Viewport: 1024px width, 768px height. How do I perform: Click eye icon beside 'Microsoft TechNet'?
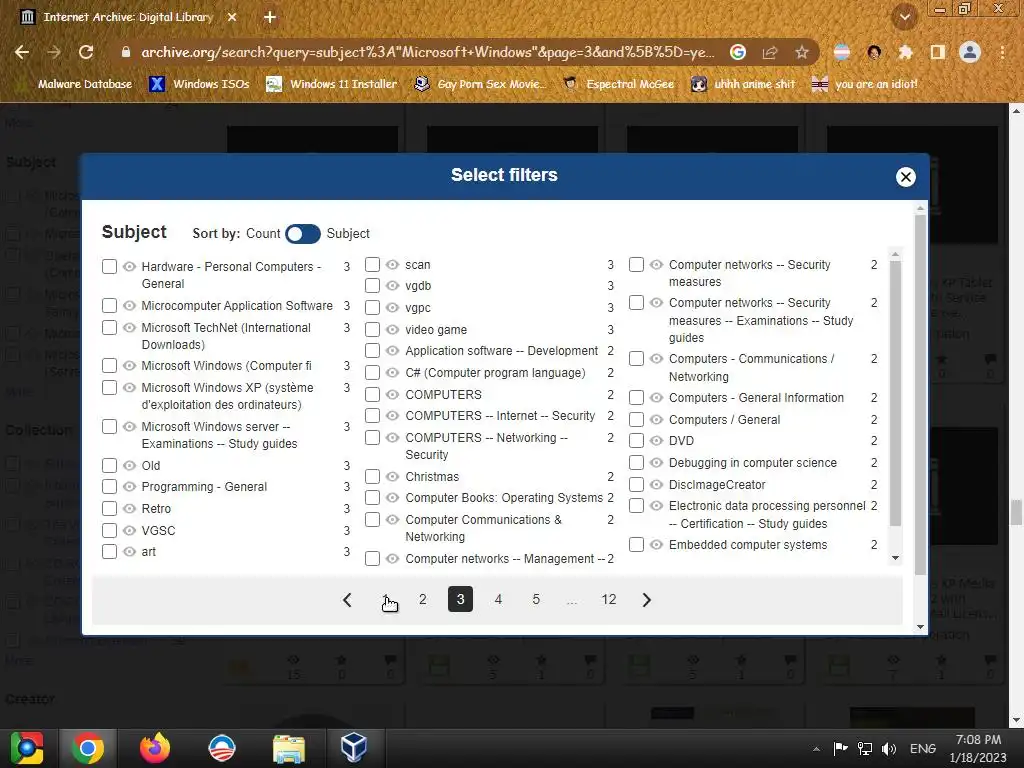(129, 327)
